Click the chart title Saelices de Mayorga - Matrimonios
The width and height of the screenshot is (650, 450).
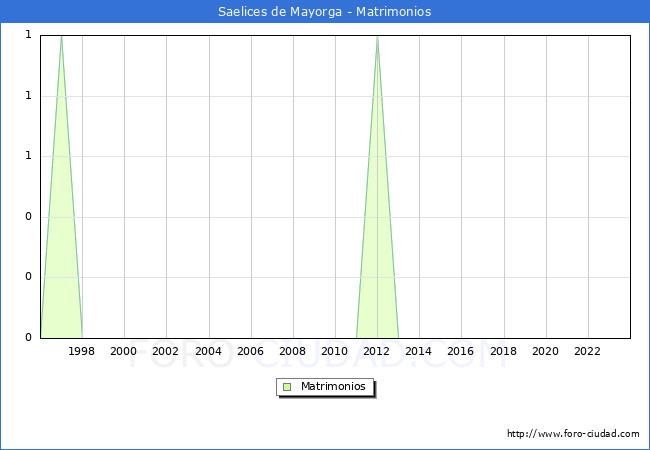click(x=325, y=12)
